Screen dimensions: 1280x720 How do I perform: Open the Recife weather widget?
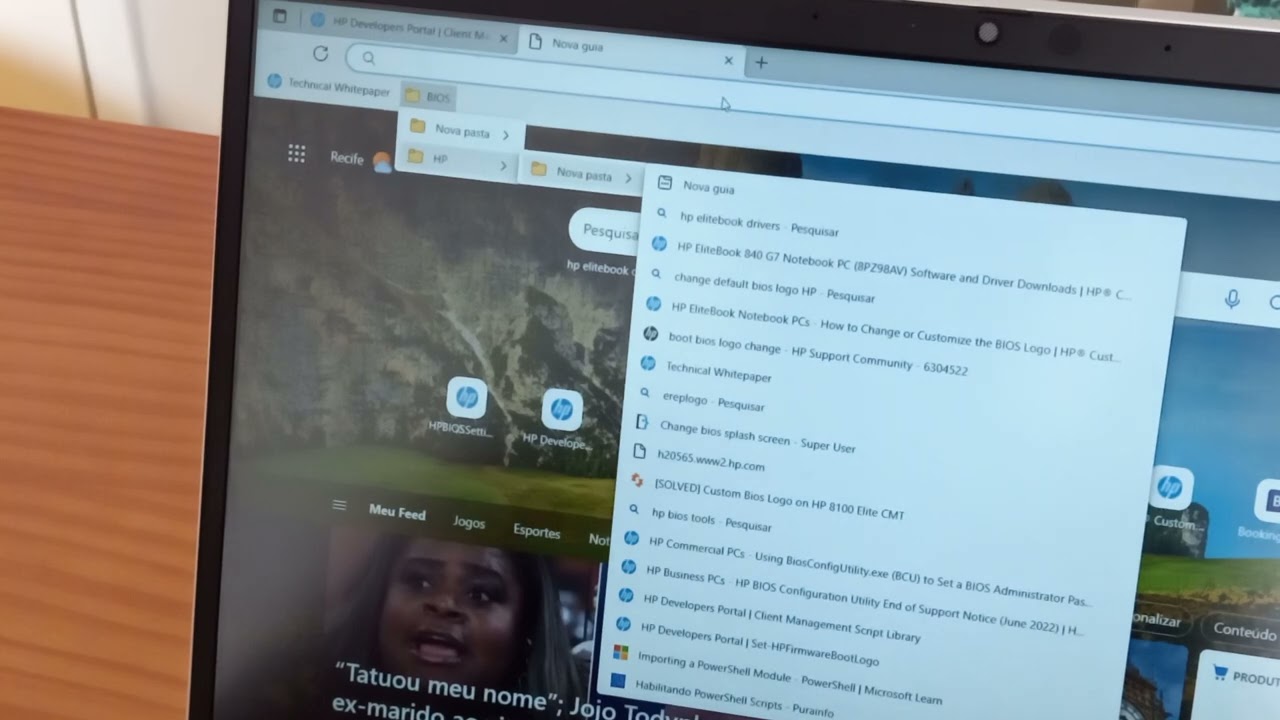[x=360, y=160]
